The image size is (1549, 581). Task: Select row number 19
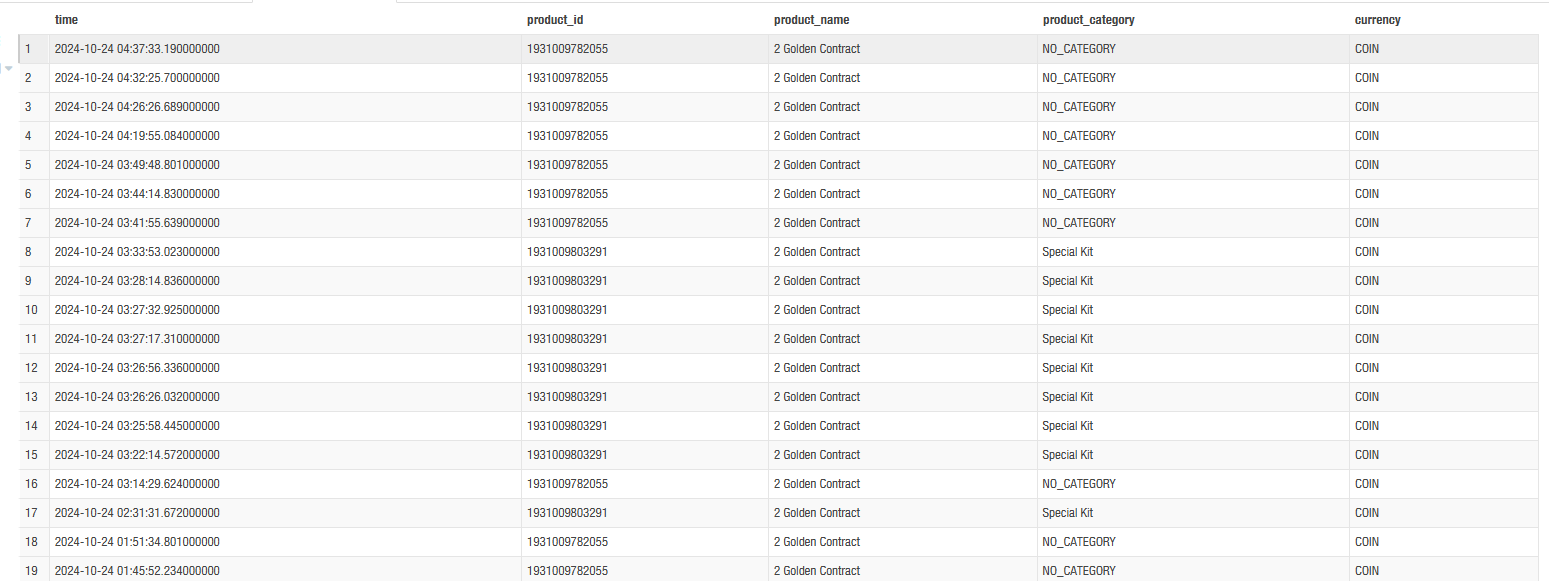(x=30, y=571)
